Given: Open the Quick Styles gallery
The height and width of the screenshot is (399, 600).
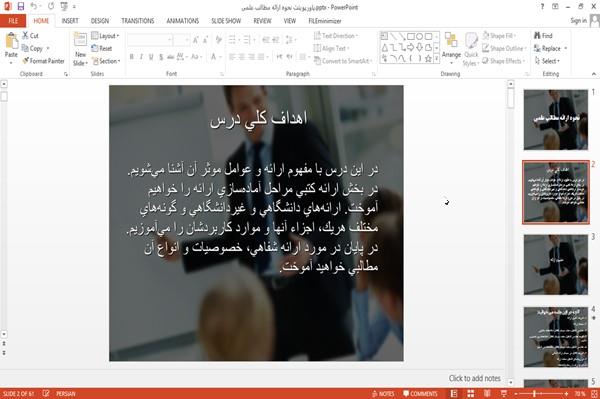Looking at the screenshot, I should (471, 49).
